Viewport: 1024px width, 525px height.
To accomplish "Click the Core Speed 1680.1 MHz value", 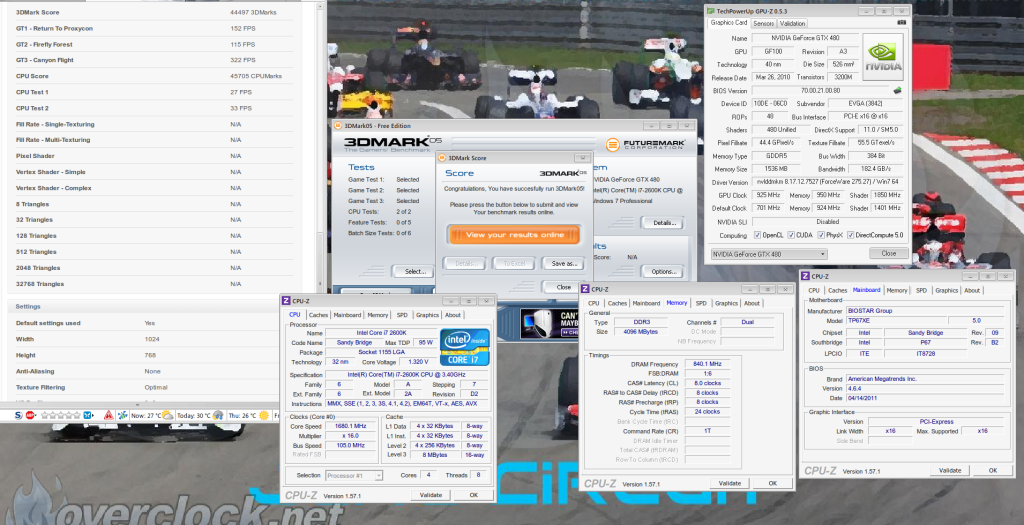I will (351, 426).
